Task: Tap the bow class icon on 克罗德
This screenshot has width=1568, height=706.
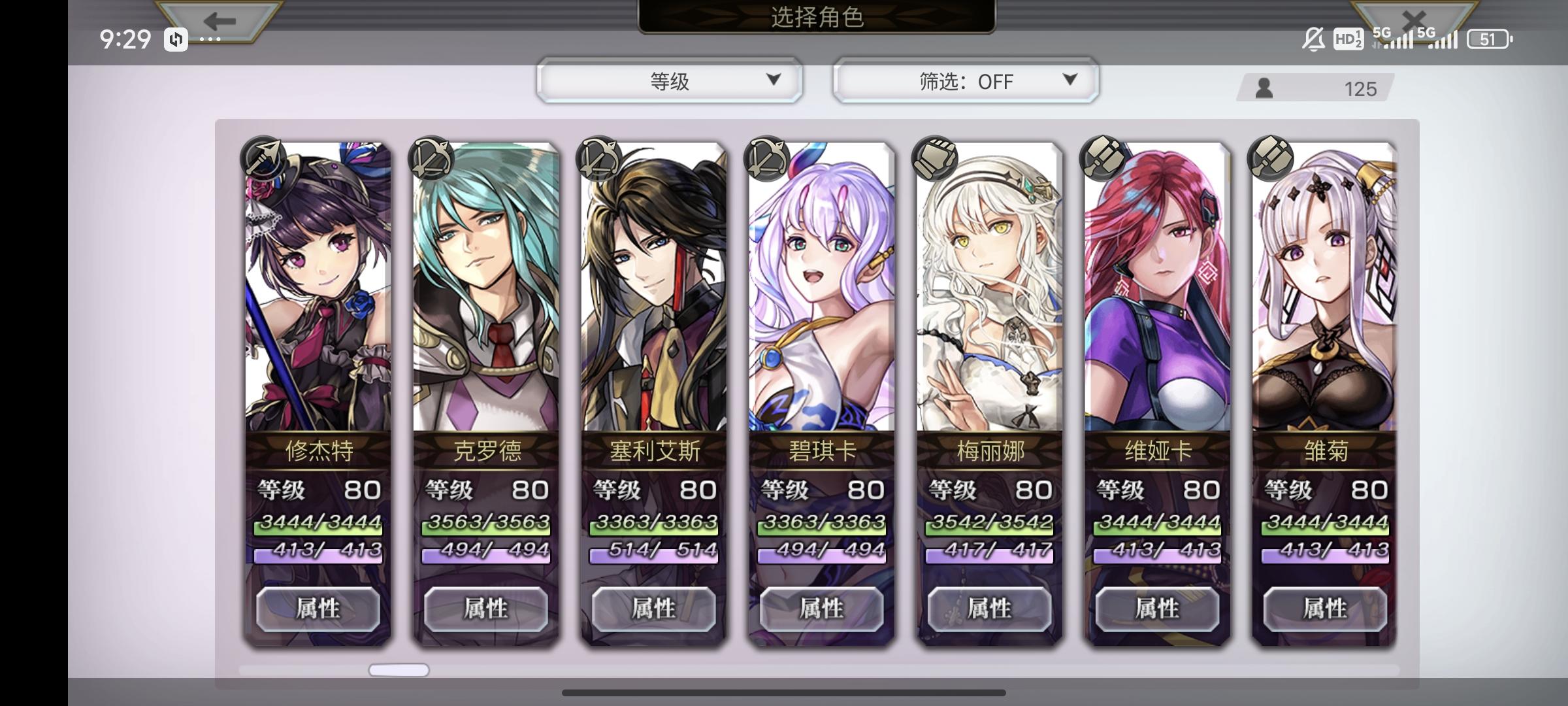Action: 431,158
